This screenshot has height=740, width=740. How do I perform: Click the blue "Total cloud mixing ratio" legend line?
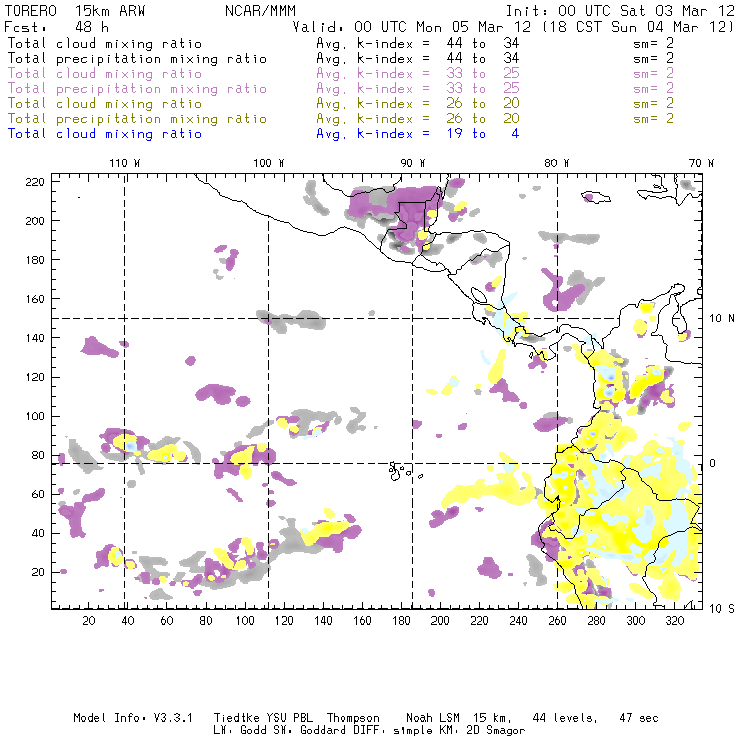[x=105, y=134]
